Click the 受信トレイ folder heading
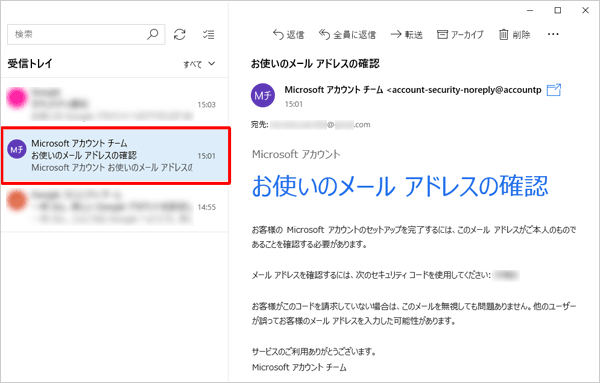 coord(30,64)
